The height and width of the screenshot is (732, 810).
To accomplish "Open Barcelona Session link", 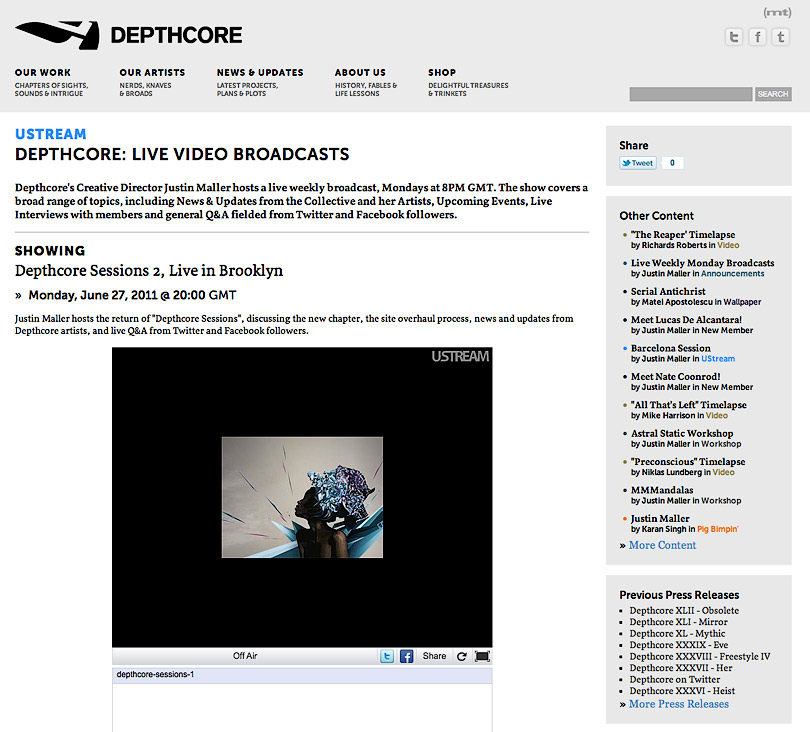I will [x=671, y=348].
